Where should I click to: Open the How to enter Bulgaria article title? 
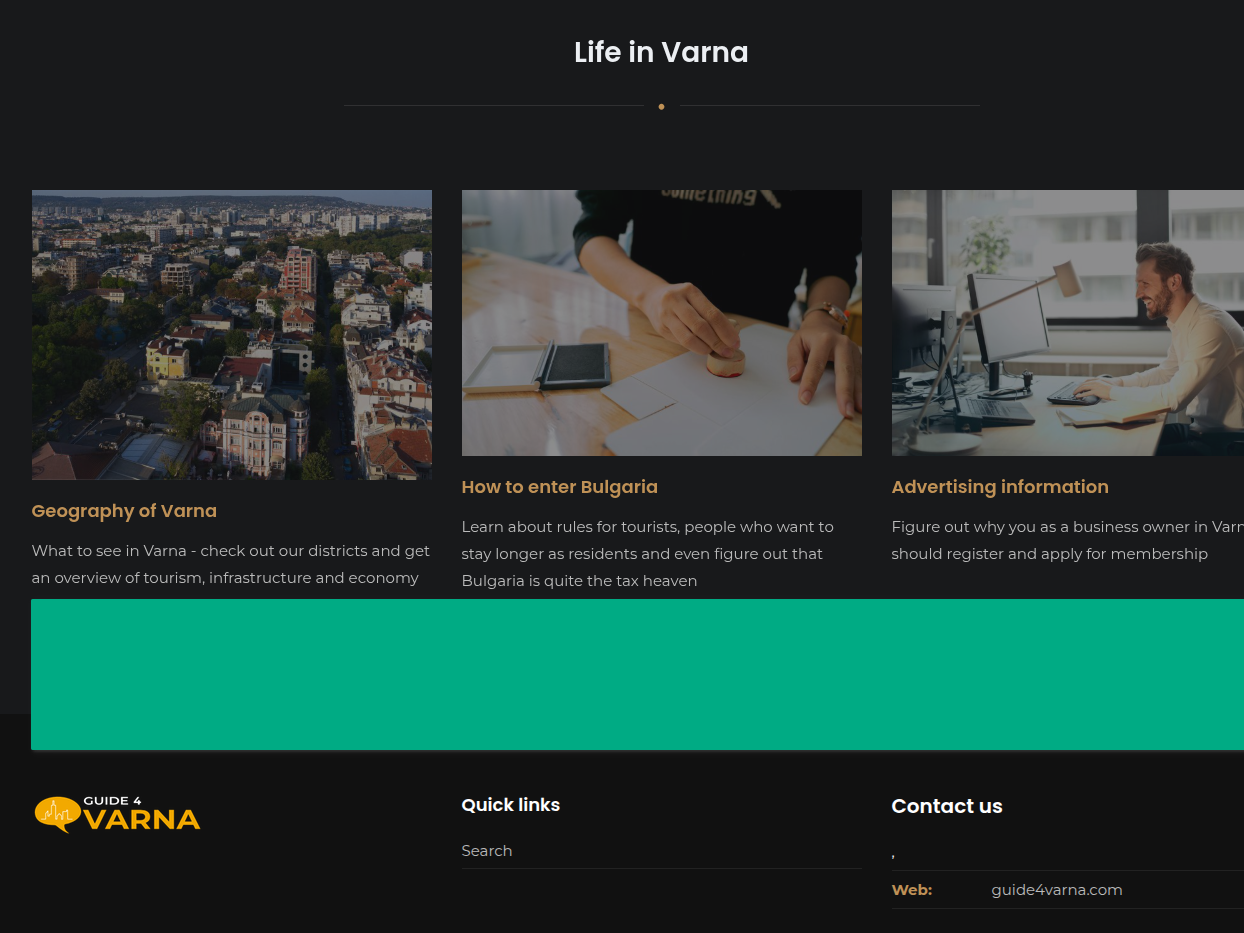[560, 487]
